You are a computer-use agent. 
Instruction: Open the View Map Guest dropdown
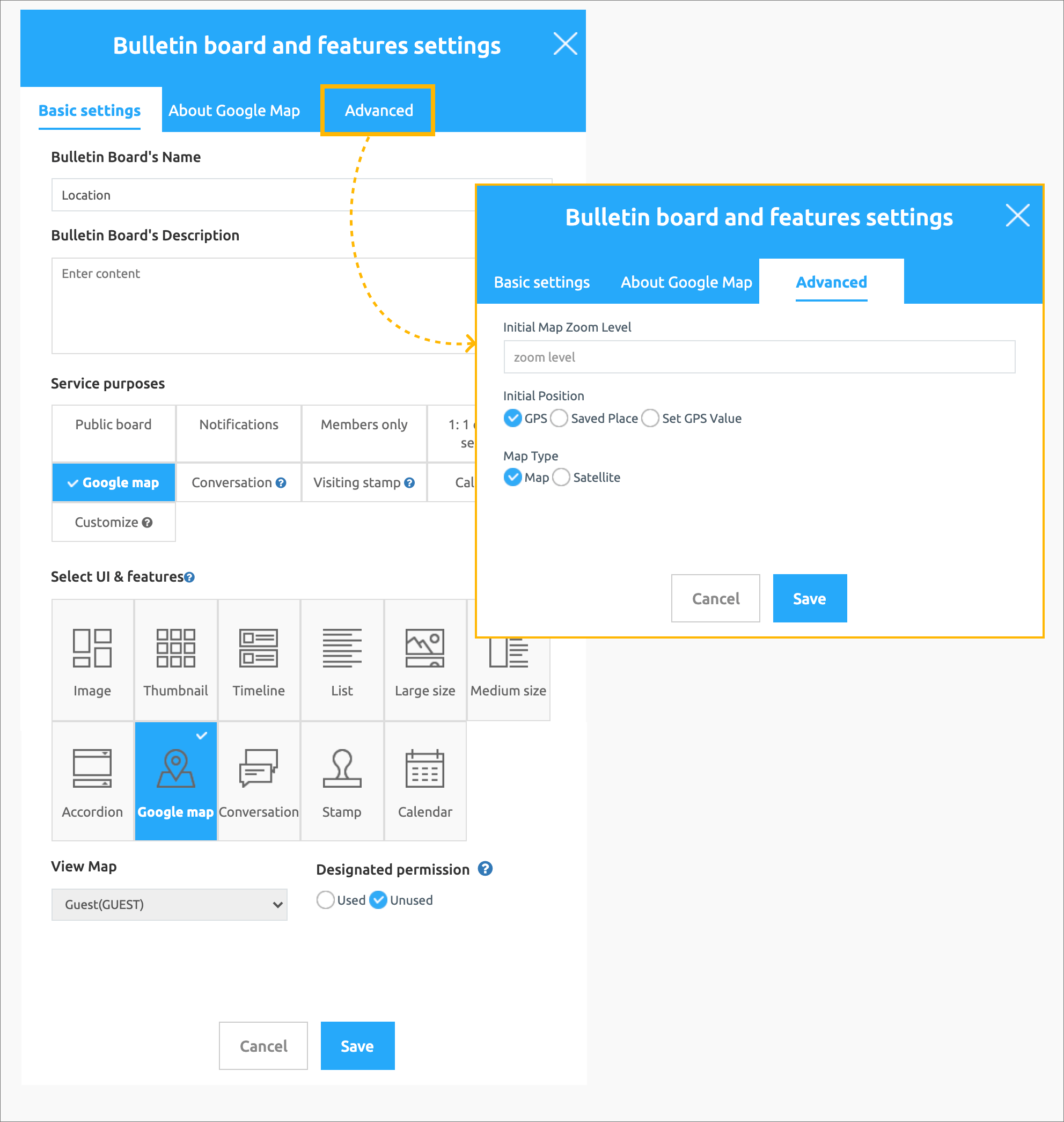click(x=169, y=904)
